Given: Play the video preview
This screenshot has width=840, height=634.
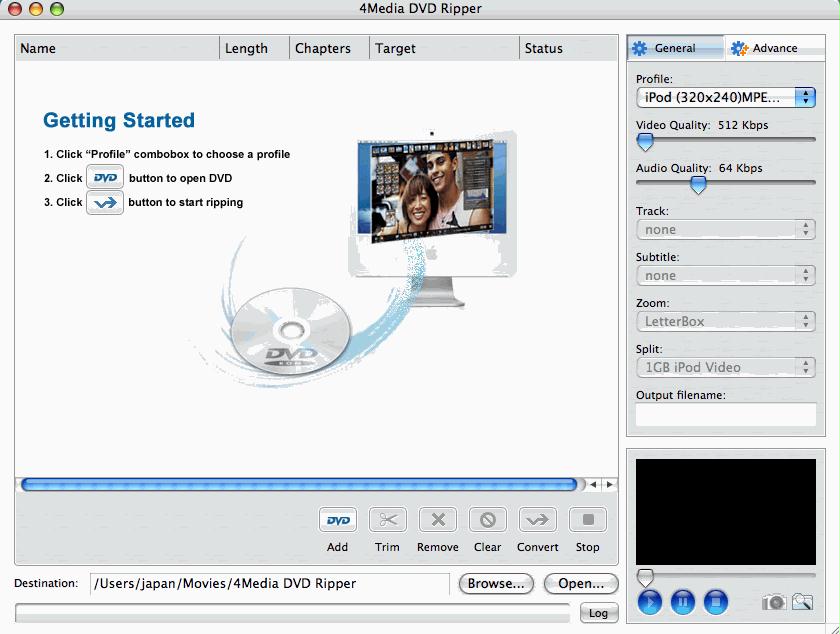Looking at the screenshot, I should (650, 602).
